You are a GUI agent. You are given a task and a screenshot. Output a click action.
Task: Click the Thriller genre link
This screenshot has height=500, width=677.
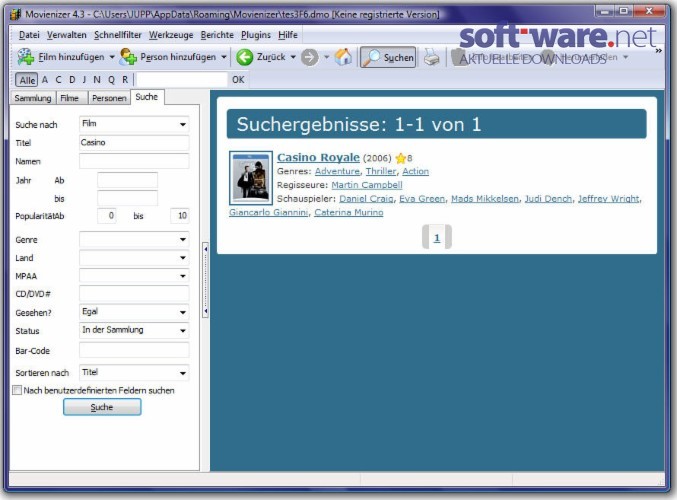[x=381, y=171]
